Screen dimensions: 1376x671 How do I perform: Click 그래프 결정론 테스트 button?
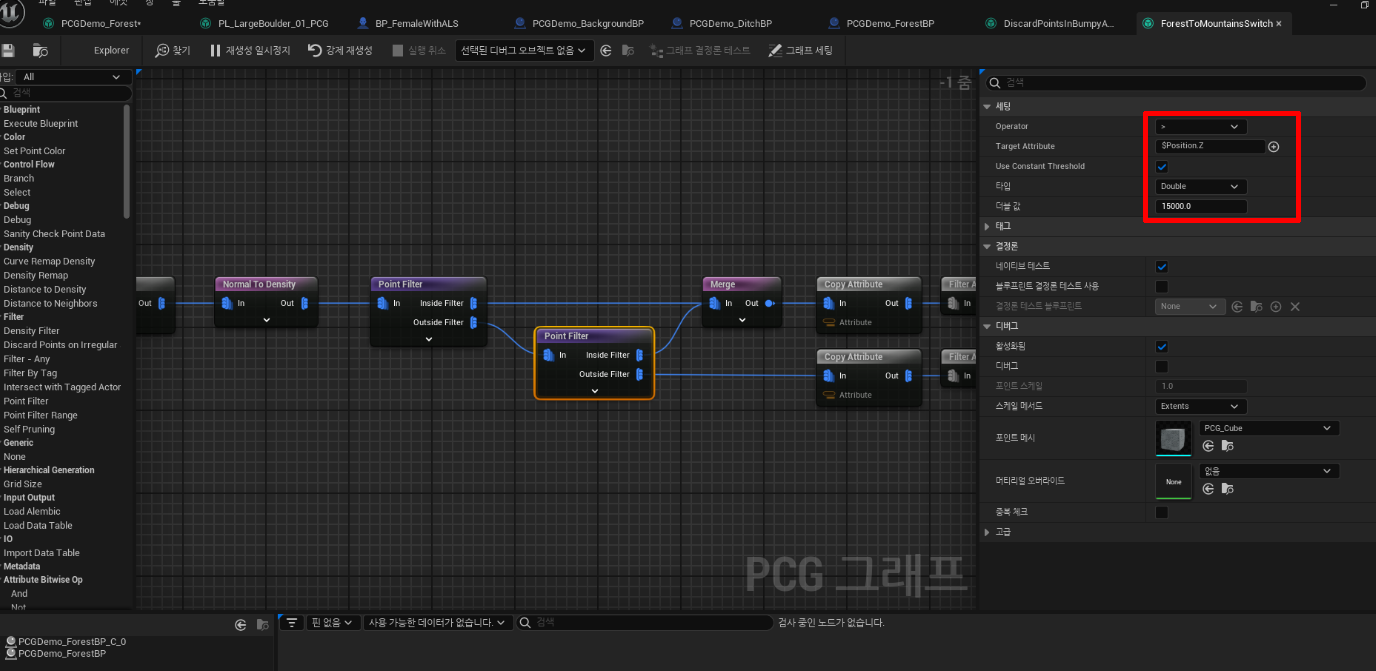(x=699, y=50)
